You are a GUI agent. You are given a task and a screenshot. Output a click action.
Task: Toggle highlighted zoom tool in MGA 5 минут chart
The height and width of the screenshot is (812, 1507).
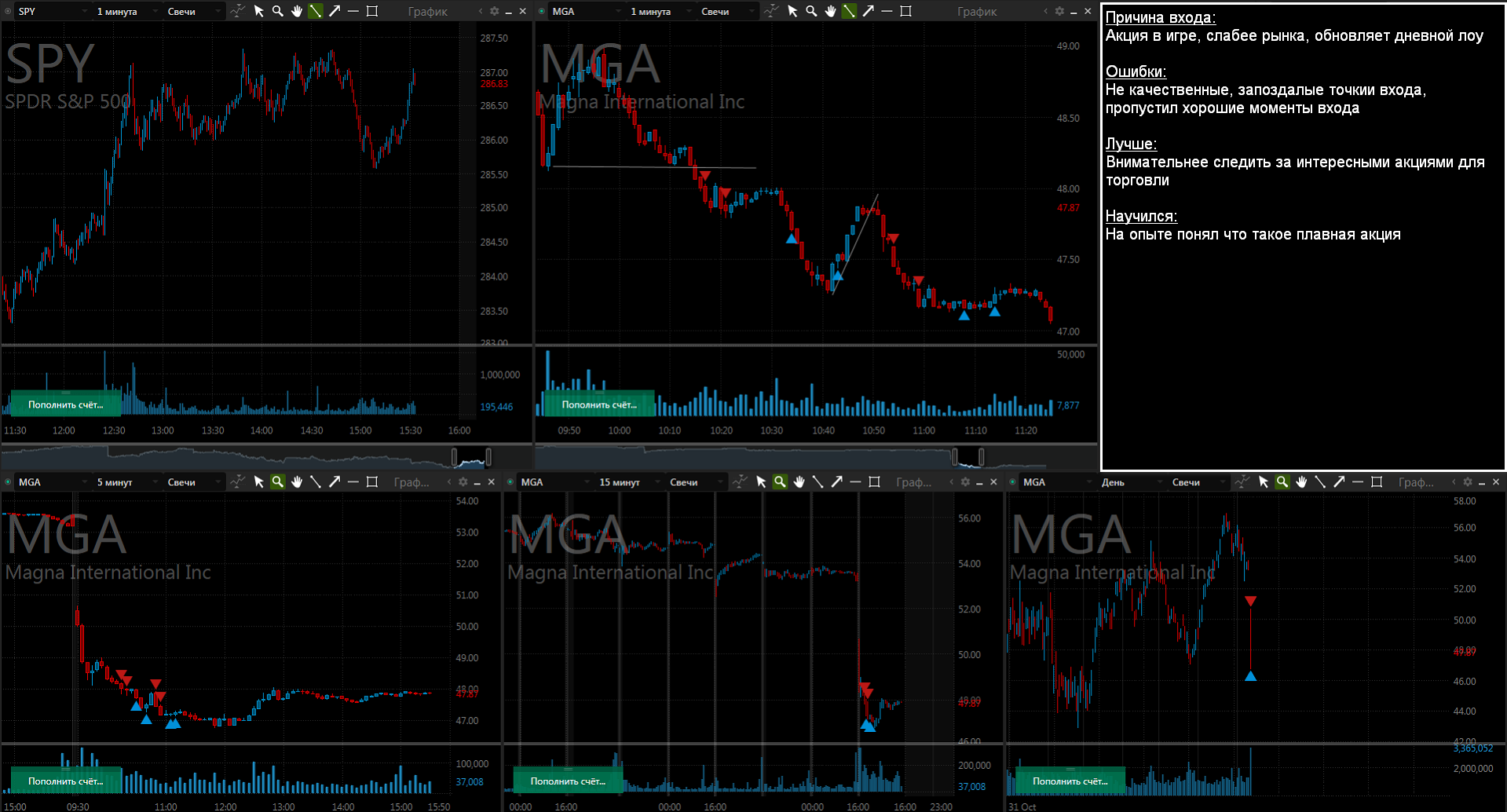click(278, 481)
